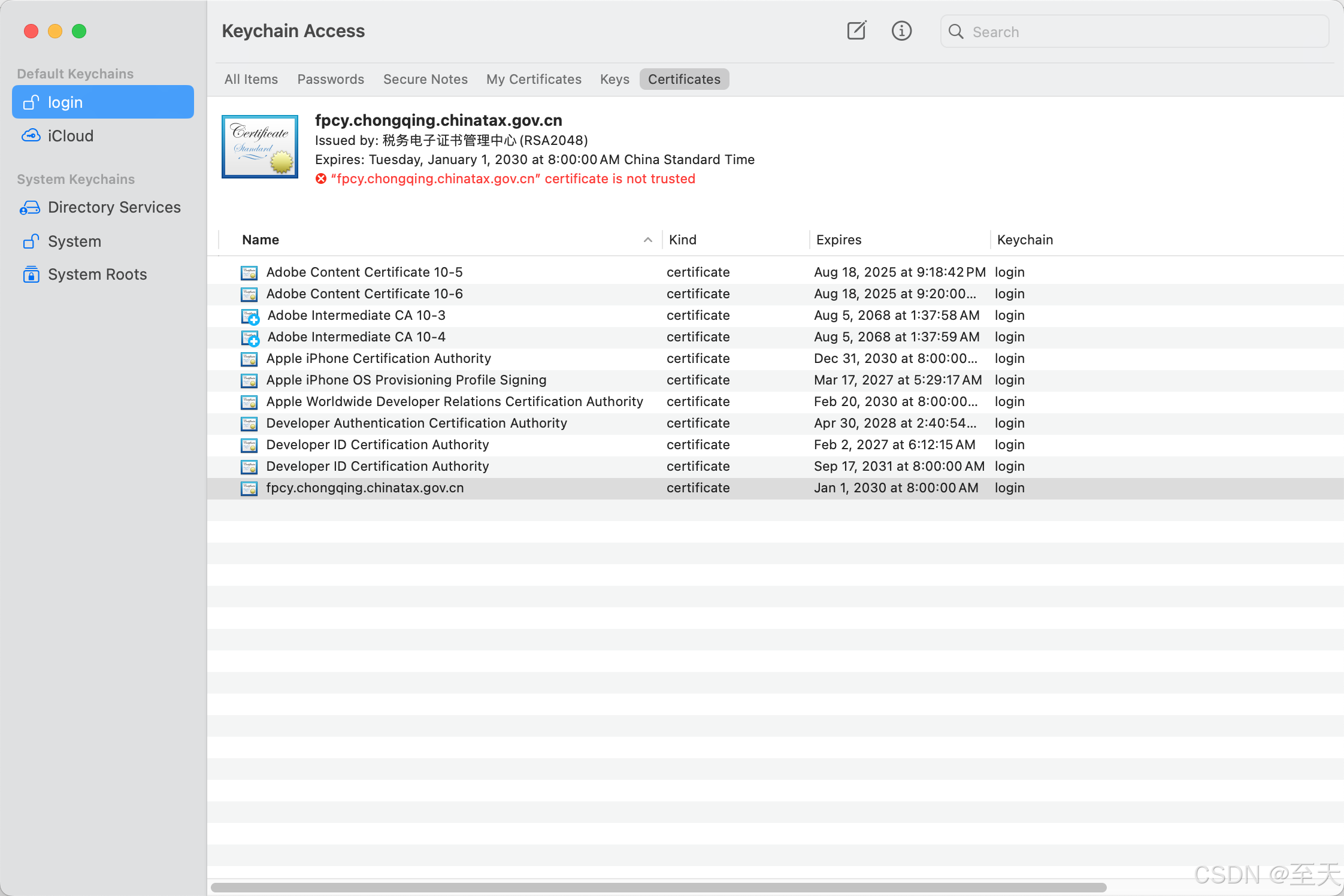Click Adobe Intermediate CA 10-3 certificate icon
Screen dimensions: 1344x896
pos(250,316)
